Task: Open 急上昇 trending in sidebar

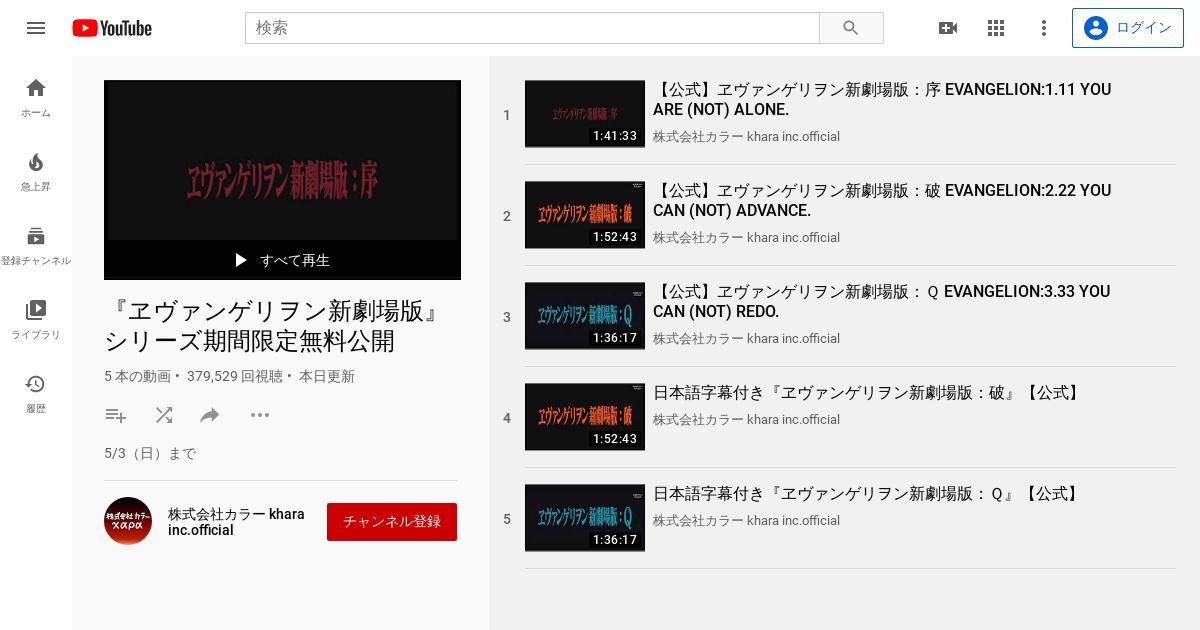Action: point(36,172)
